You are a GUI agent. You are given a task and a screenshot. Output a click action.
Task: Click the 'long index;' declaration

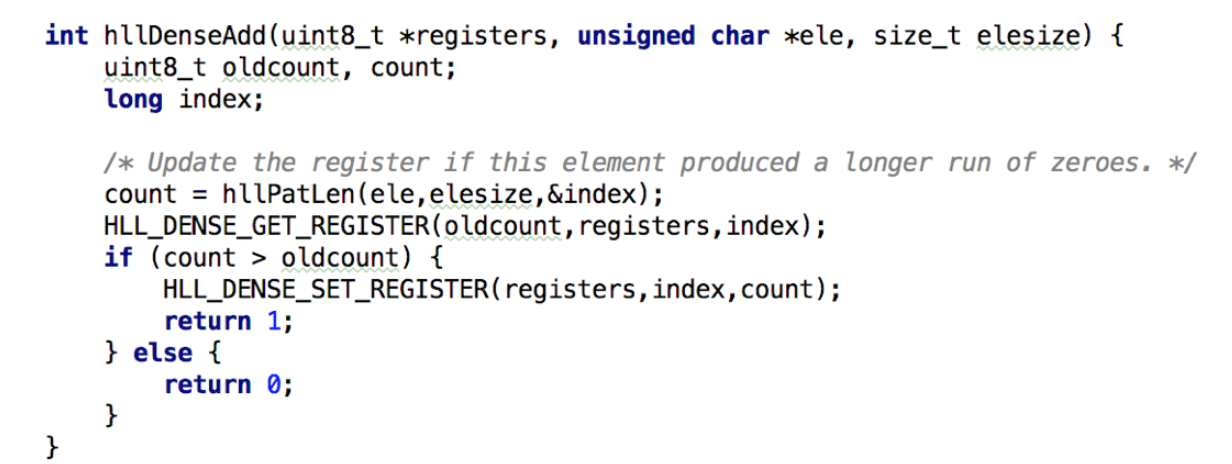coord(183,100)
